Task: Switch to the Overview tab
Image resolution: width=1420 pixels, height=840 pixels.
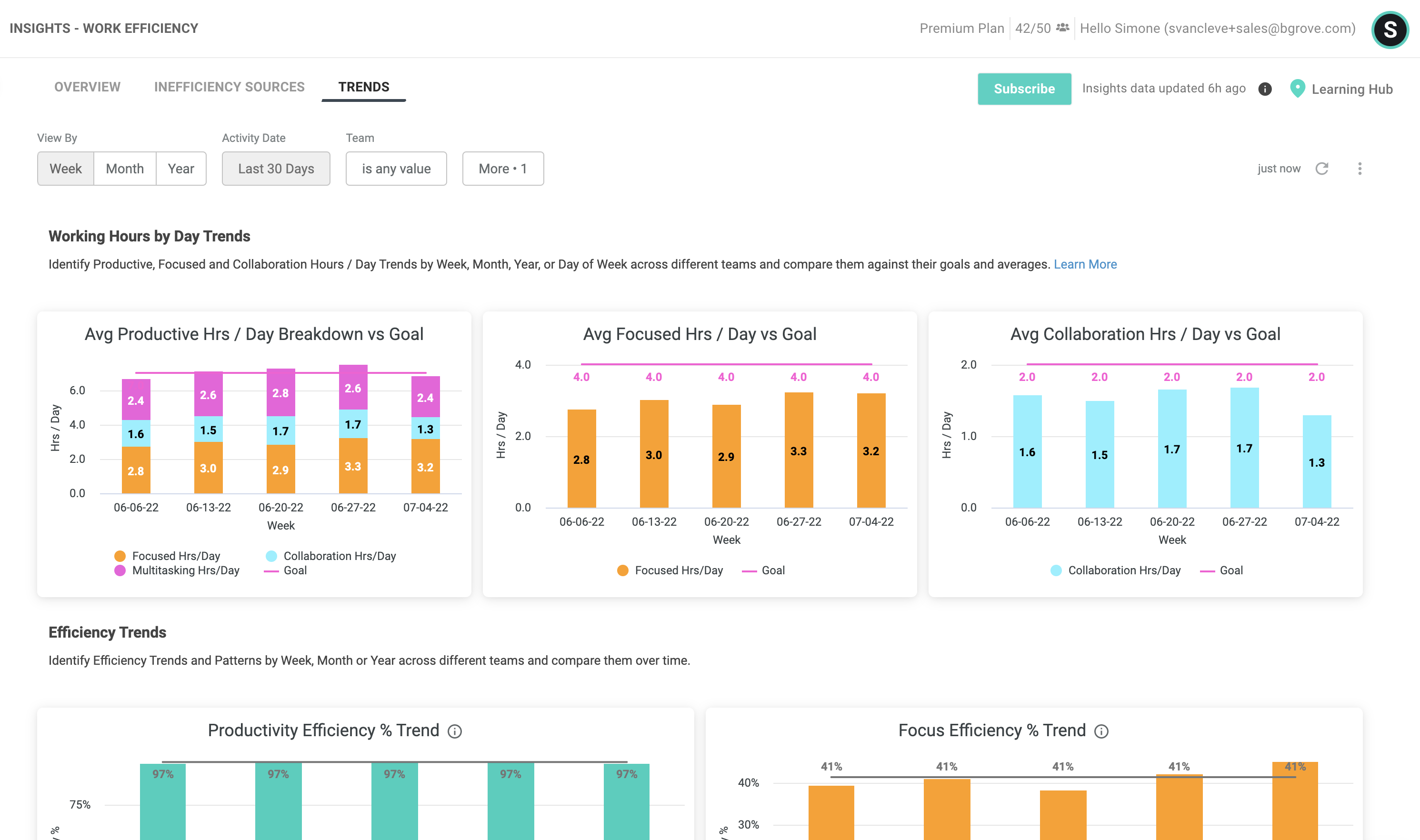Action: point(87,87)
